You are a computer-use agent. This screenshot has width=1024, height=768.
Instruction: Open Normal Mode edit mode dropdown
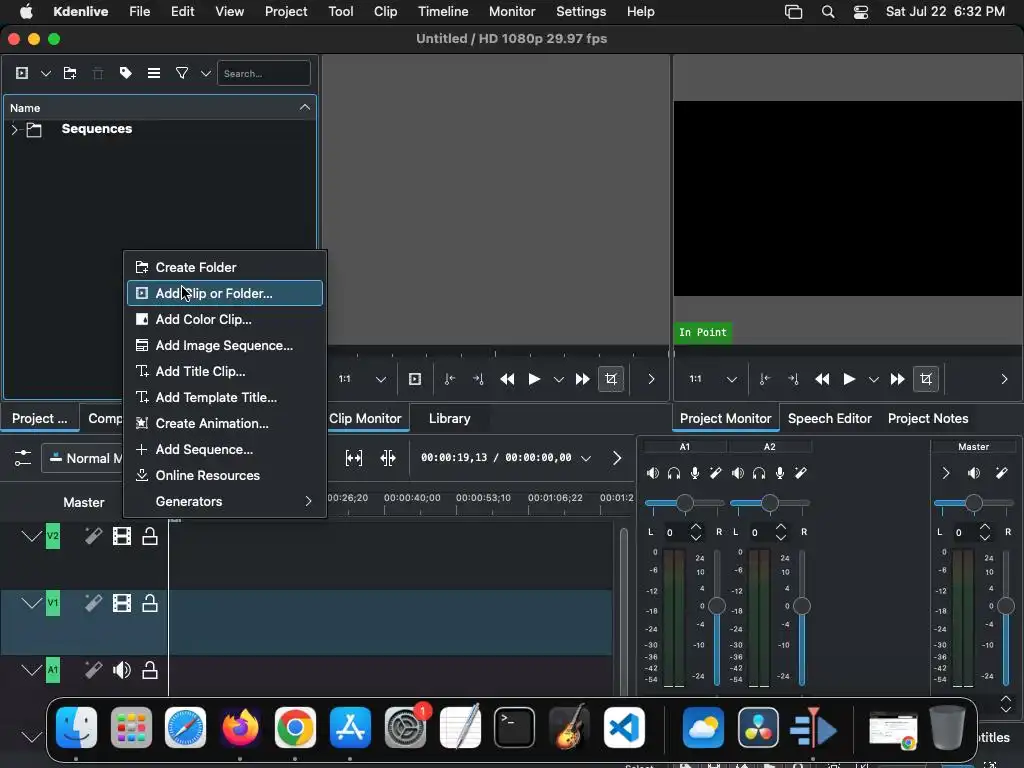(x=84, y=458)
